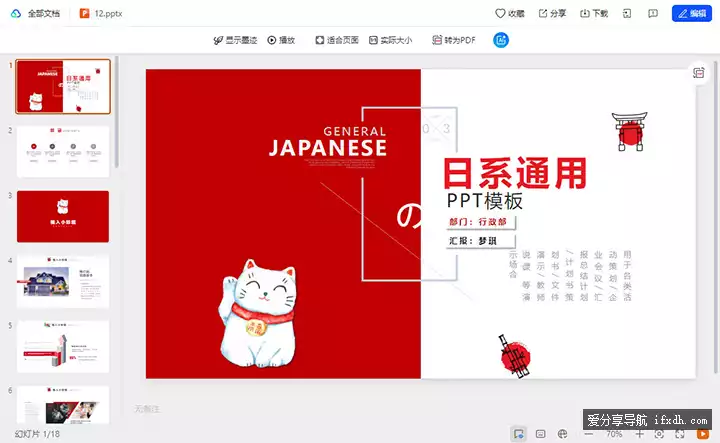The height and width of the screenshot is (443, 720).
Task: Open 全部文档 (All Documents)
Action: [44, 13]
